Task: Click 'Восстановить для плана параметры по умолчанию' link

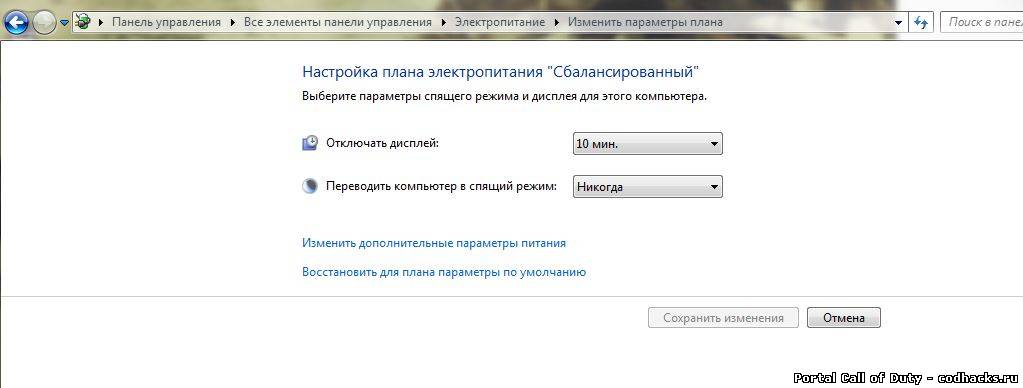Action: [444, 272]
